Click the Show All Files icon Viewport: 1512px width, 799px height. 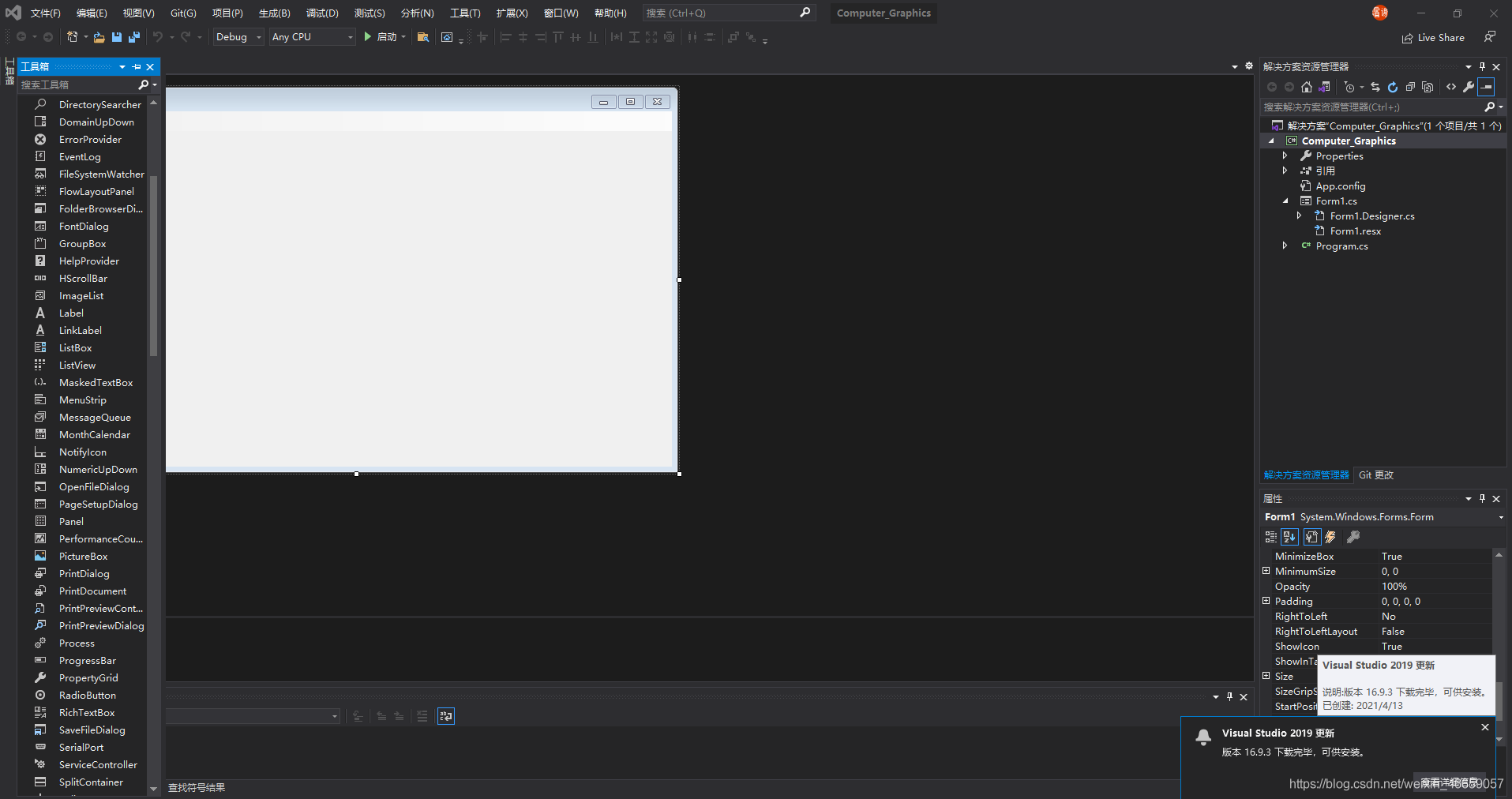[x=1428, y=87]
